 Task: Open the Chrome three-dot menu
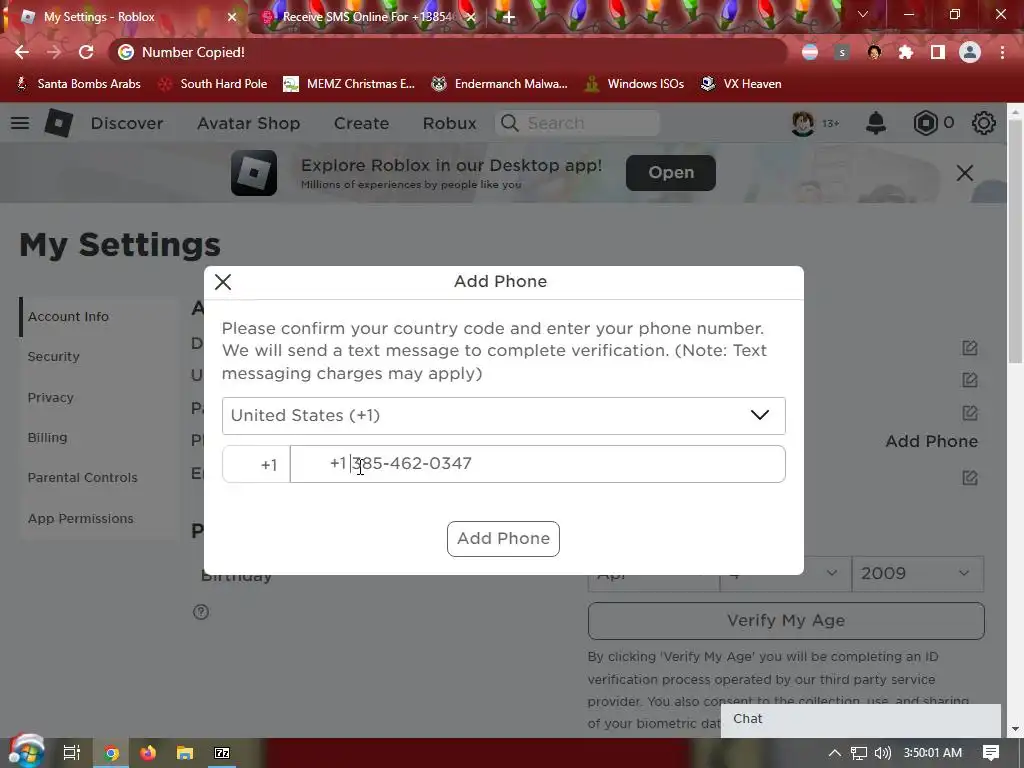[x=1002, y=52]
